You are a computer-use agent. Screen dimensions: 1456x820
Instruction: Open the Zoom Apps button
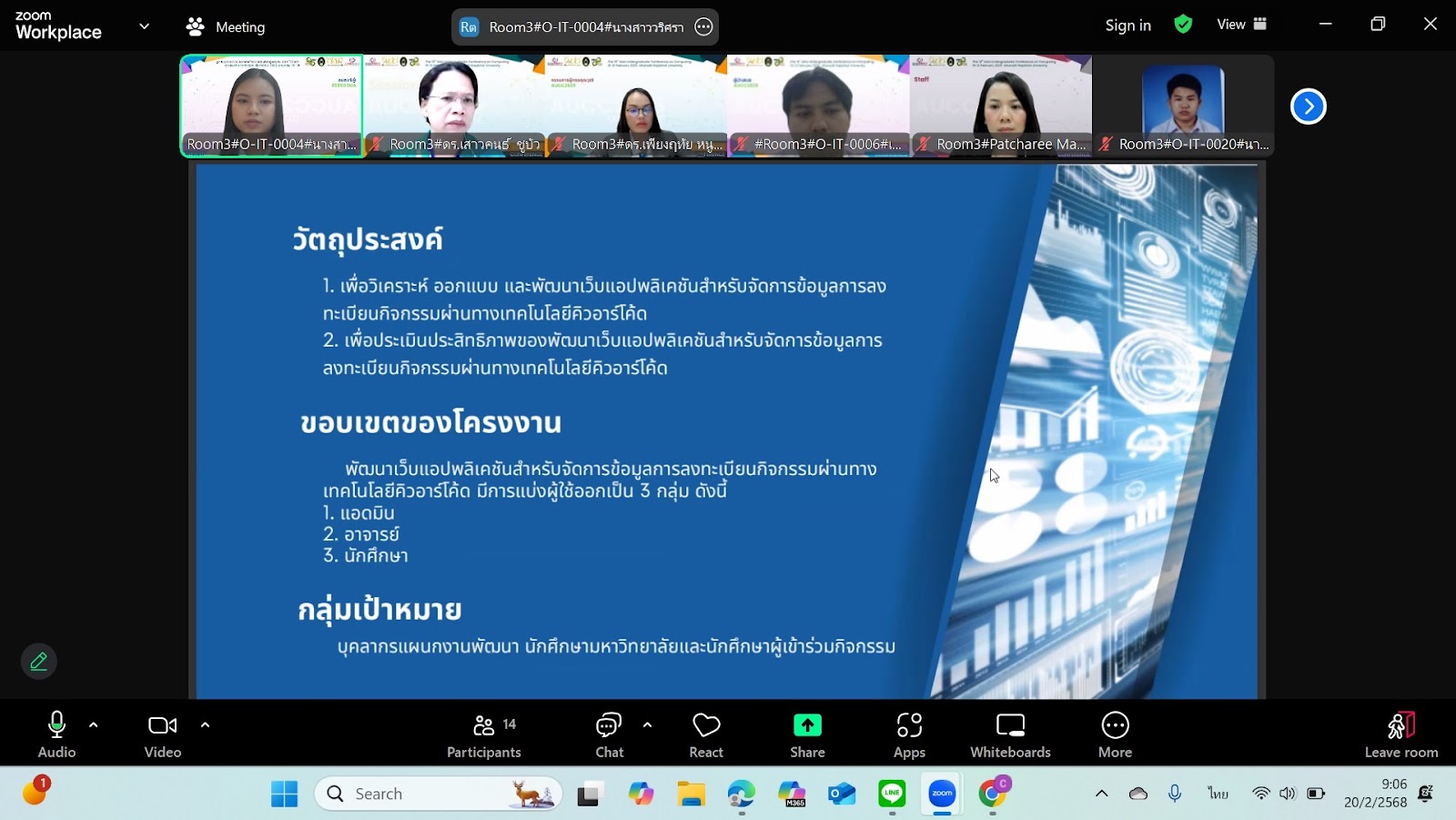pos(909,734)
